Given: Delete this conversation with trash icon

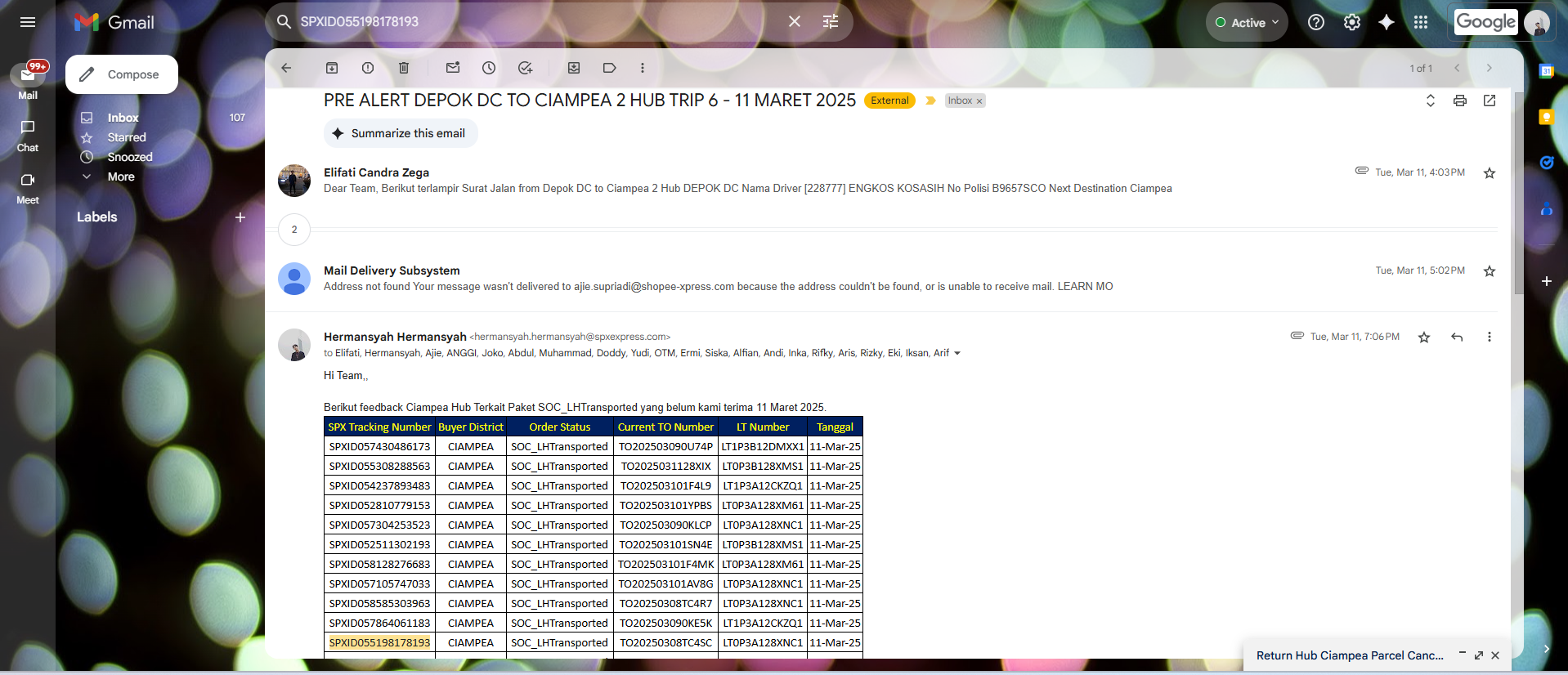Looking at the screenshot, I should coord(404,68).
